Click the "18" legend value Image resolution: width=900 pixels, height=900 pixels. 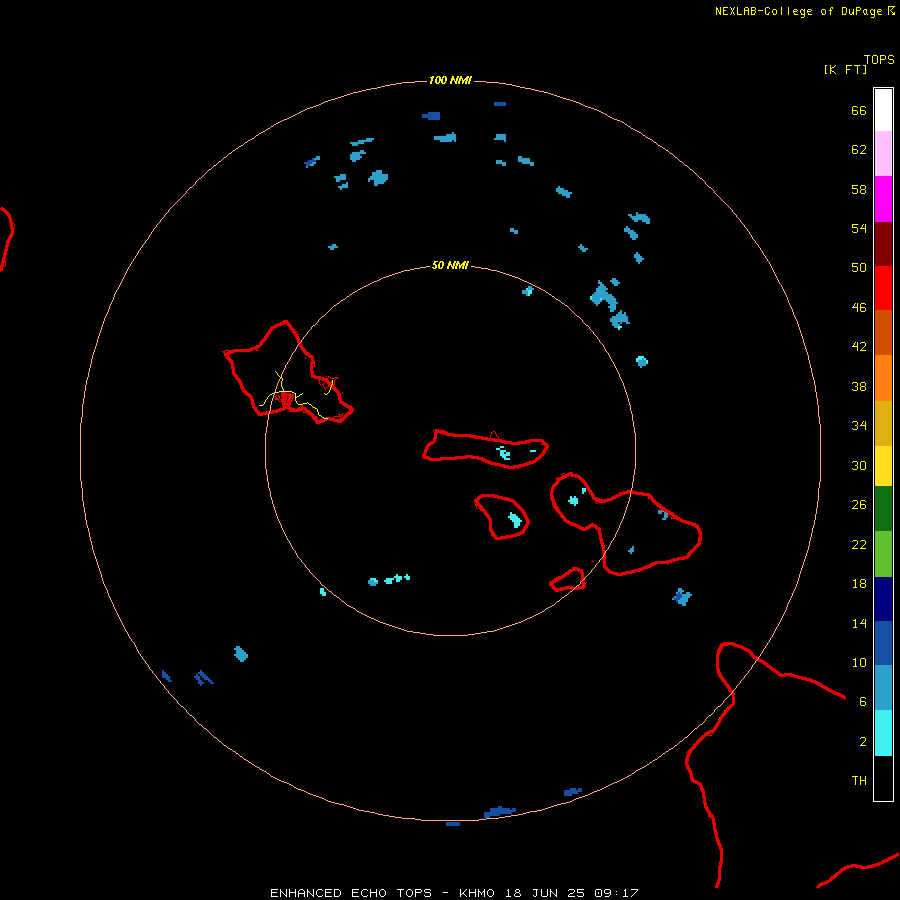[x=859, y=584]
